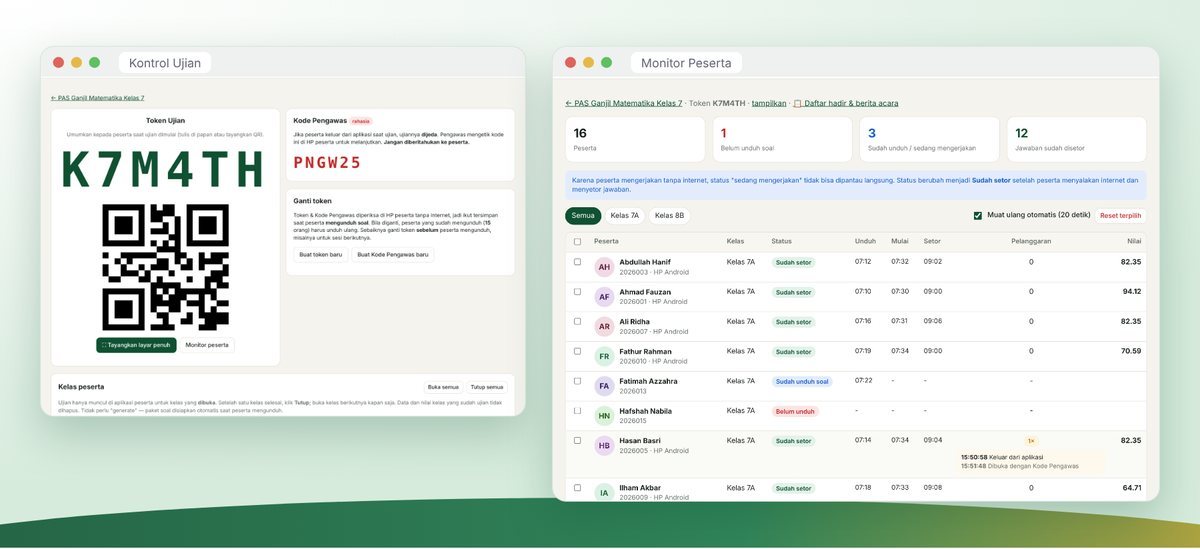
Task: Close the Kontrol Ujian window with red dot
Action: pyautogui.click(x=58, y=63)
